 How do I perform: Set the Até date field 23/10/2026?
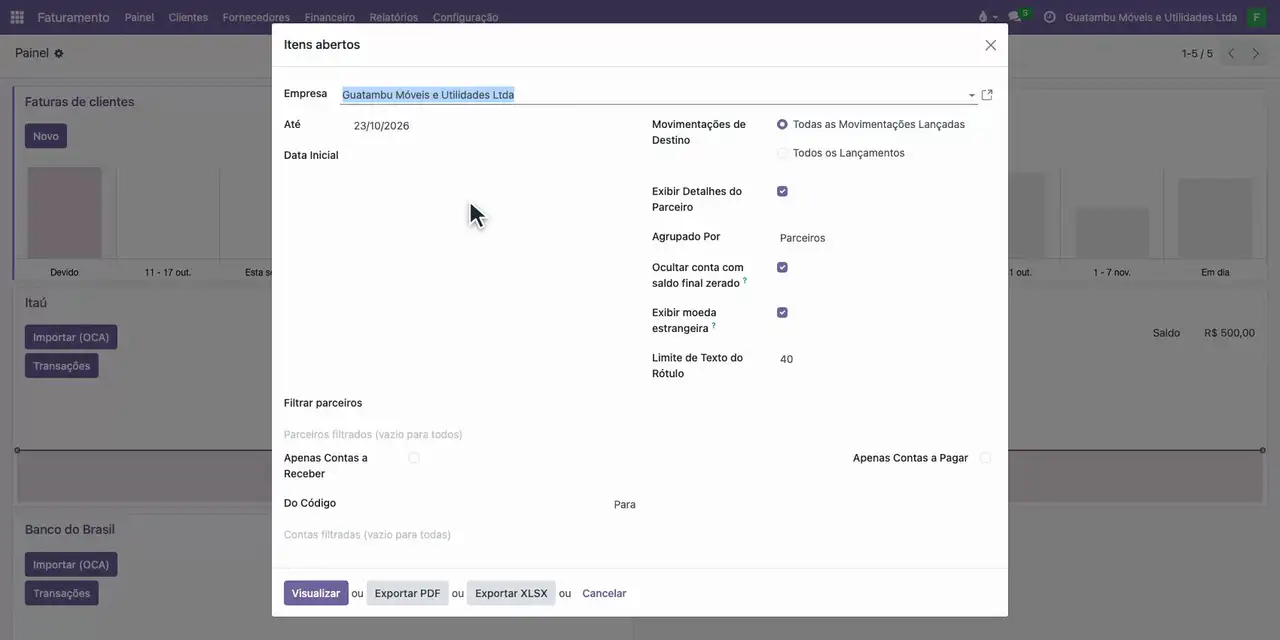click(381, 126)
